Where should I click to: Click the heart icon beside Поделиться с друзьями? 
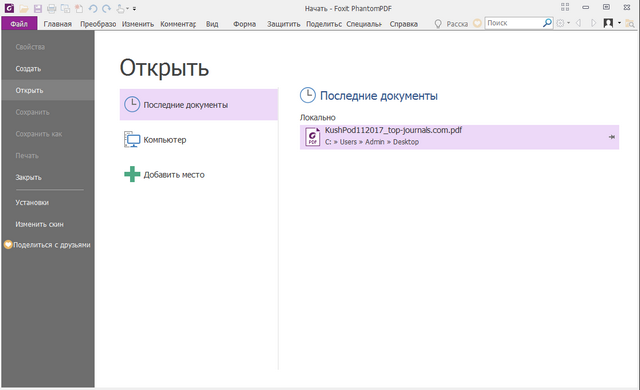coord(8,245)
